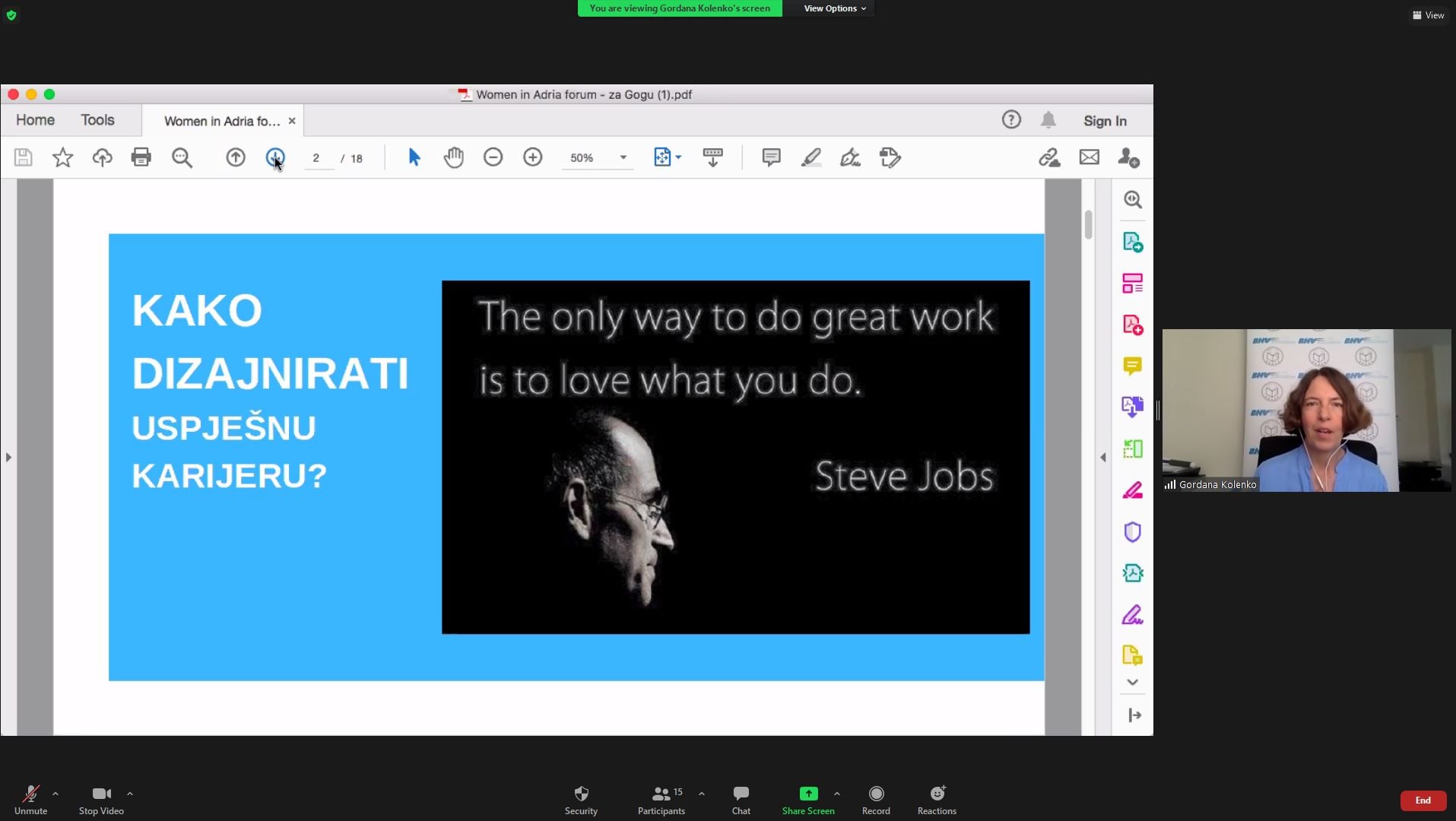
Task: Open the green Compare Files sidebar icon
Action: (x=1133, y=449)
